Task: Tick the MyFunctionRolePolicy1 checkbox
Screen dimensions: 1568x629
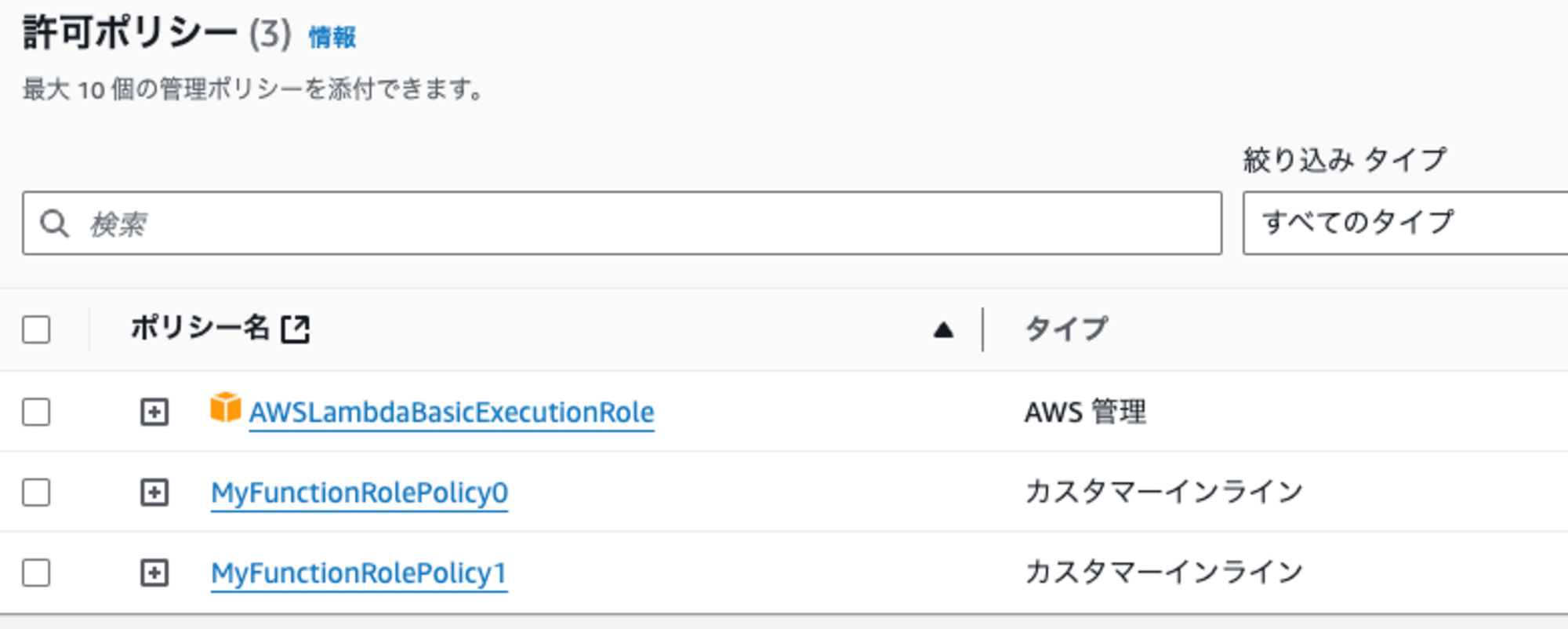Action: point(36,573)
